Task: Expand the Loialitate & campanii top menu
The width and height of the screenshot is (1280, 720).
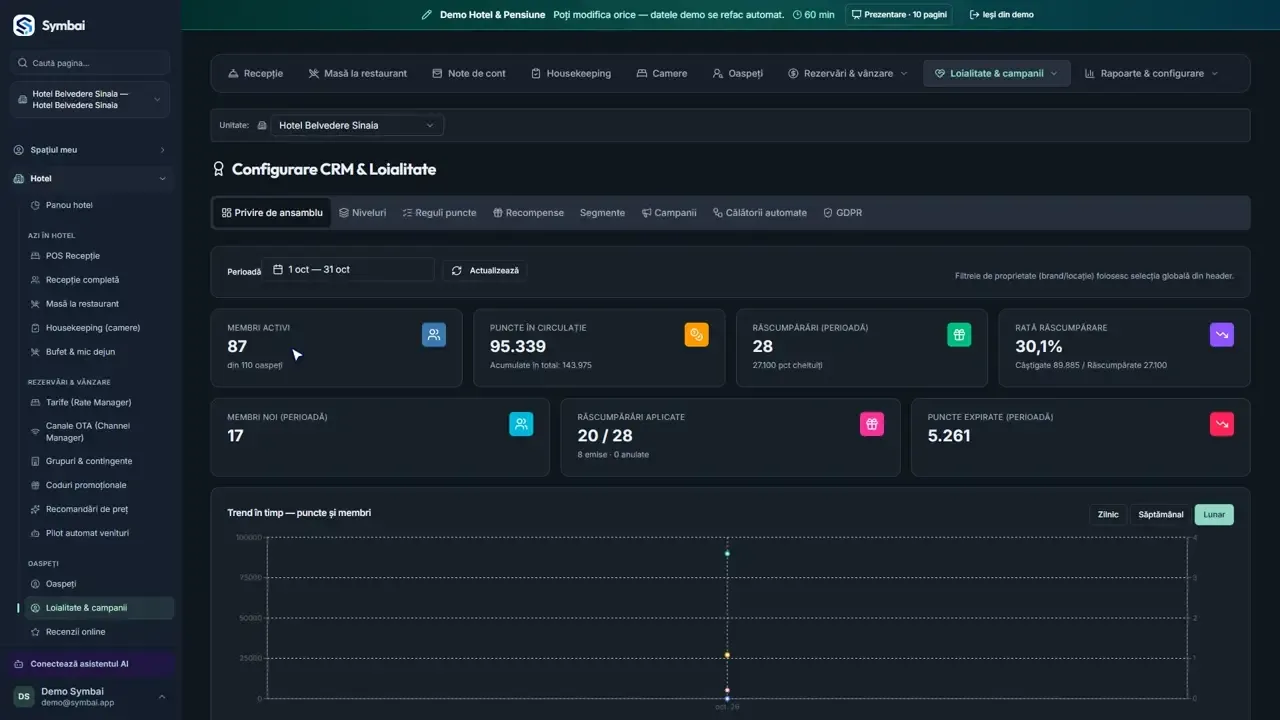Action: point(996,73)
